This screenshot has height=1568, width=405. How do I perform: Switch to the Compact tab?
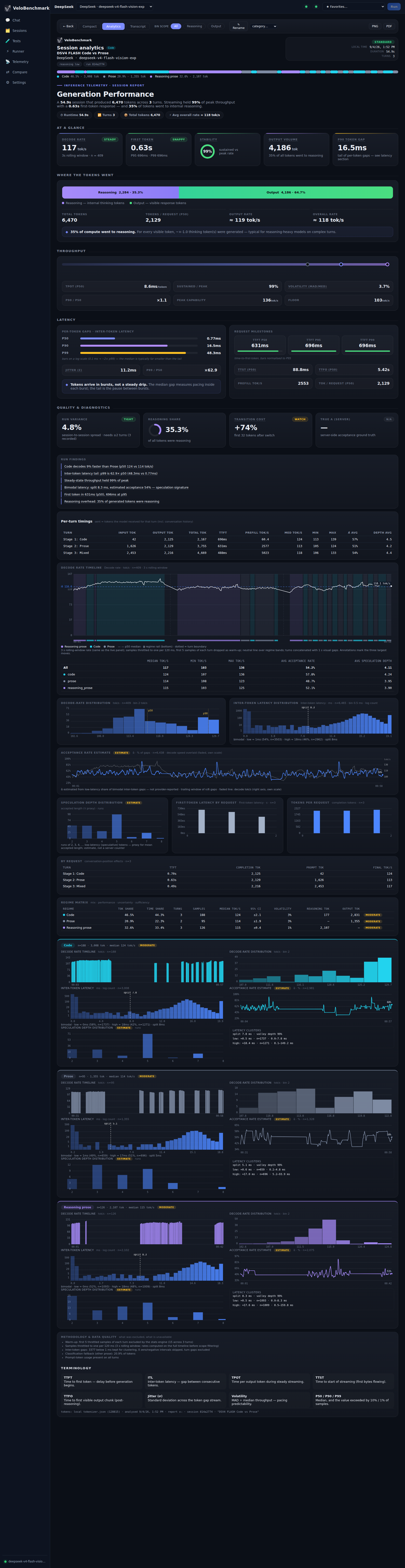pyautogui.click(x=89, y=26)
